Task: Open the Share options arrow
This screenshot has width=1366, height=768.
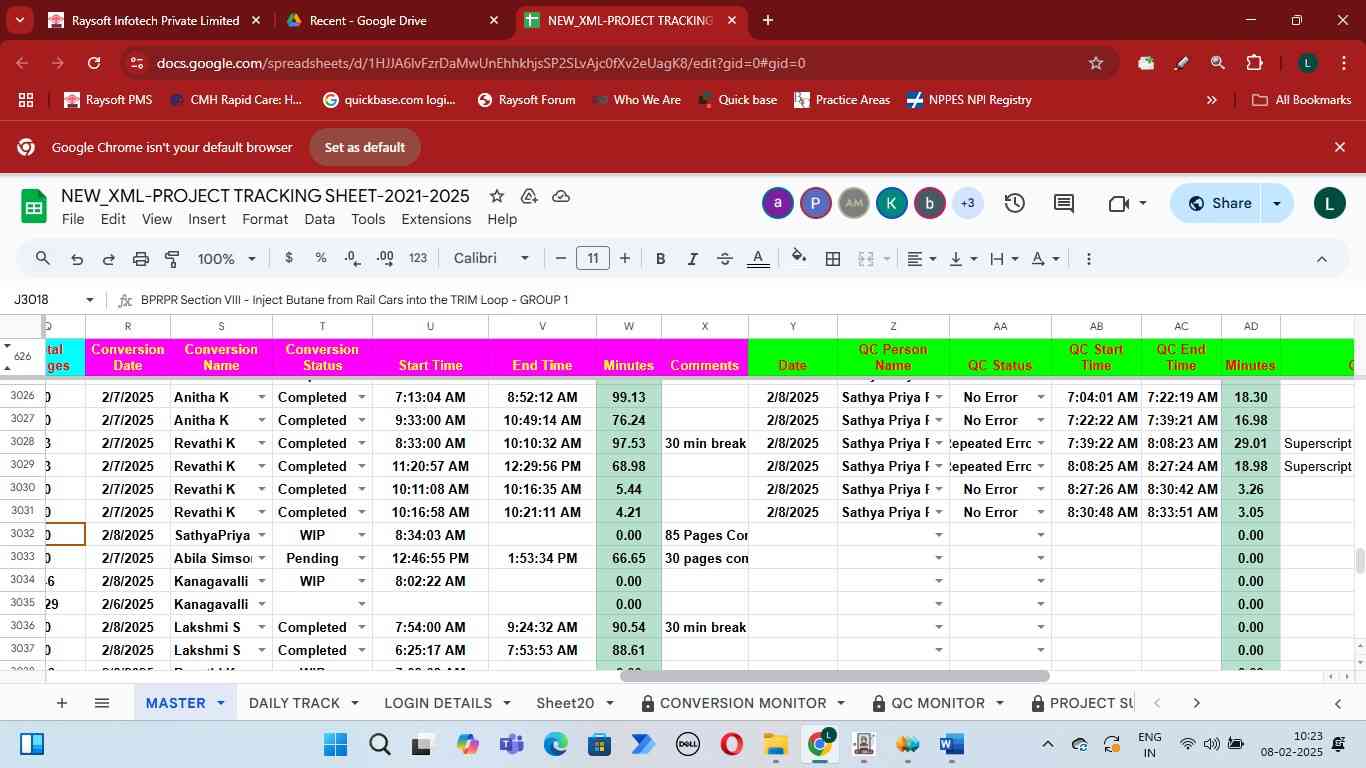Action: [1277, 203]
